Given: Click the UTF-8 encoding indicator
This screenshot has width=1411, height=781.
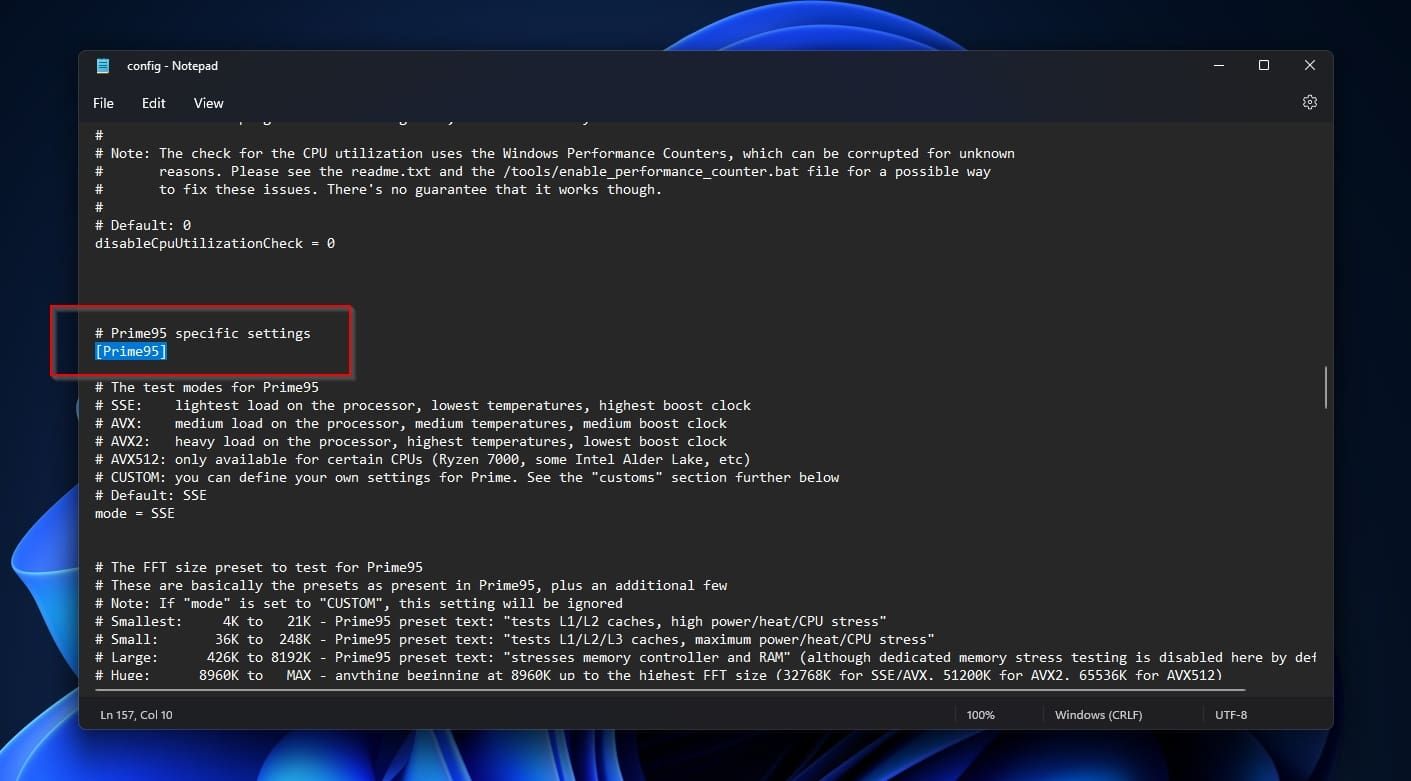Looking at the screenshot, I should (1231, 715).
